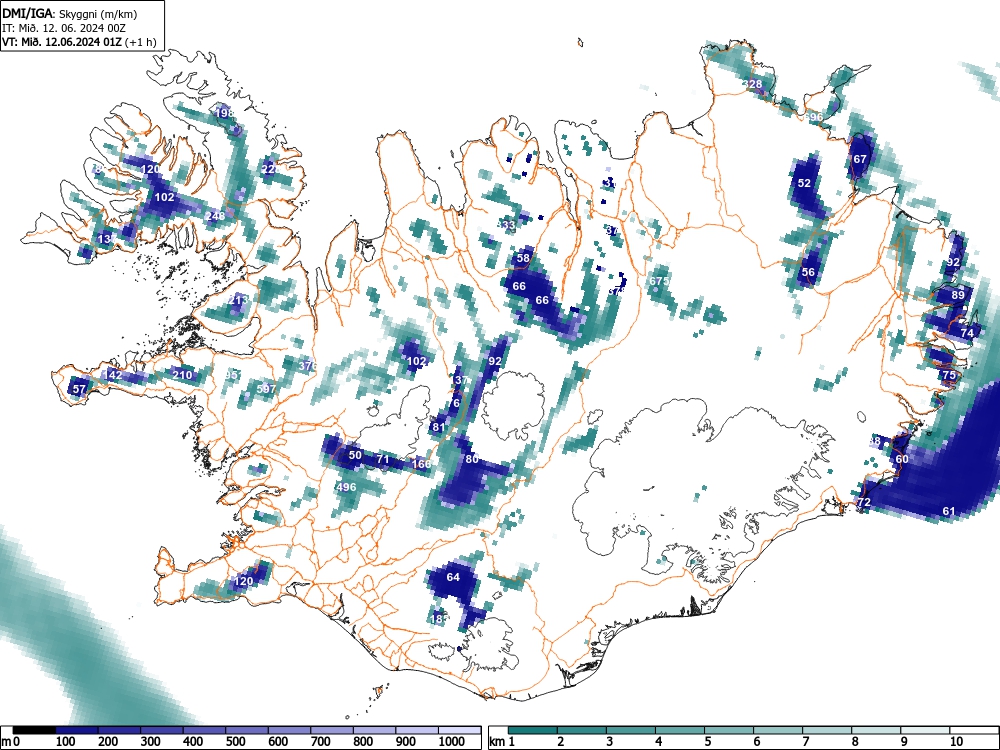
Task: Click the visibility value '71' on the map
Action: click(383, 459)
